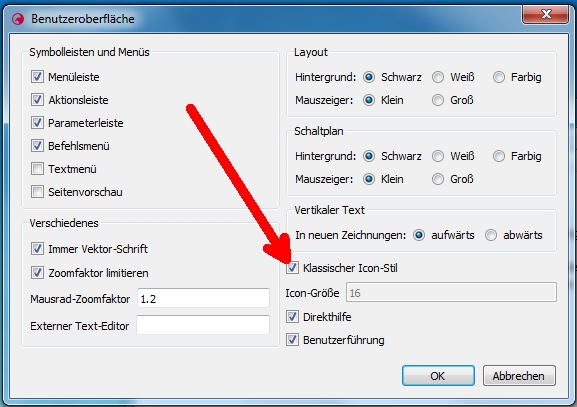Enable the Textmenü checkbox
Image resolution: width=577 pixels, height=407 pixels.
point(37,169)
